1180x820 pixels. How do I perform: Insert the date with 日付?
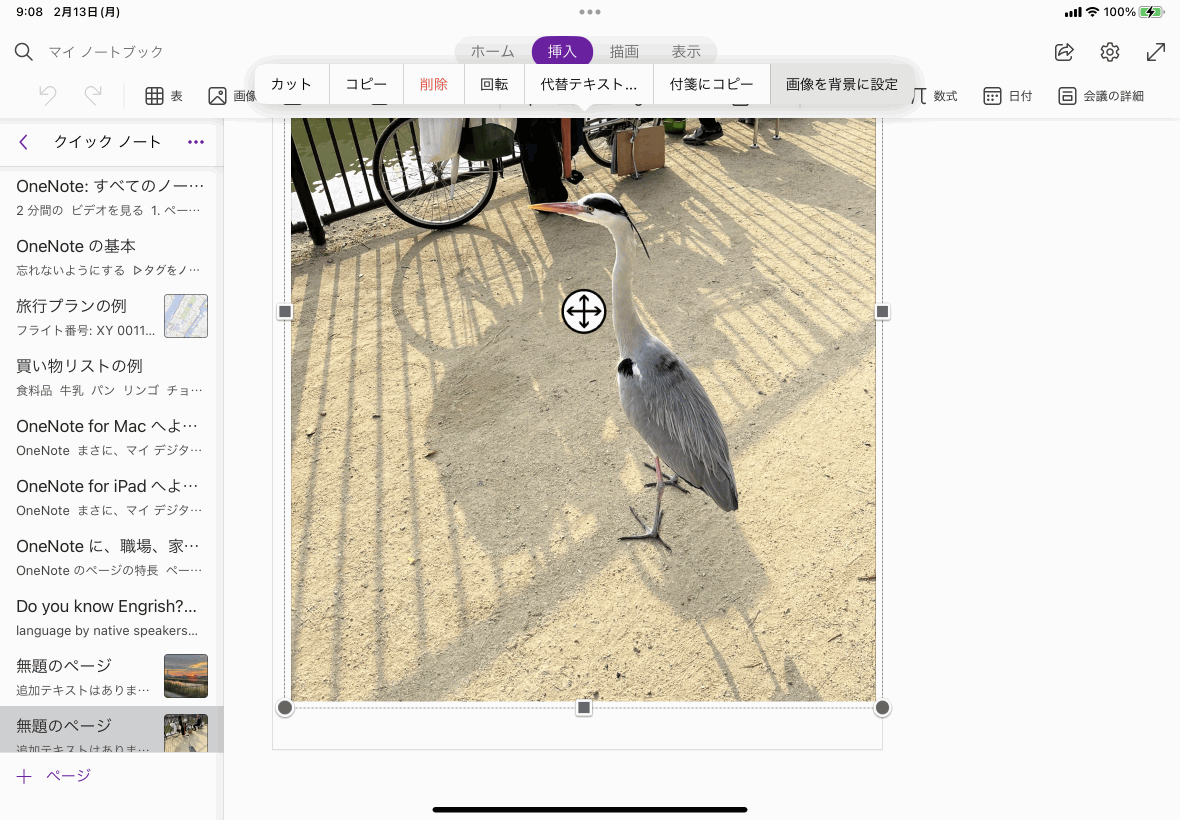1008,96
